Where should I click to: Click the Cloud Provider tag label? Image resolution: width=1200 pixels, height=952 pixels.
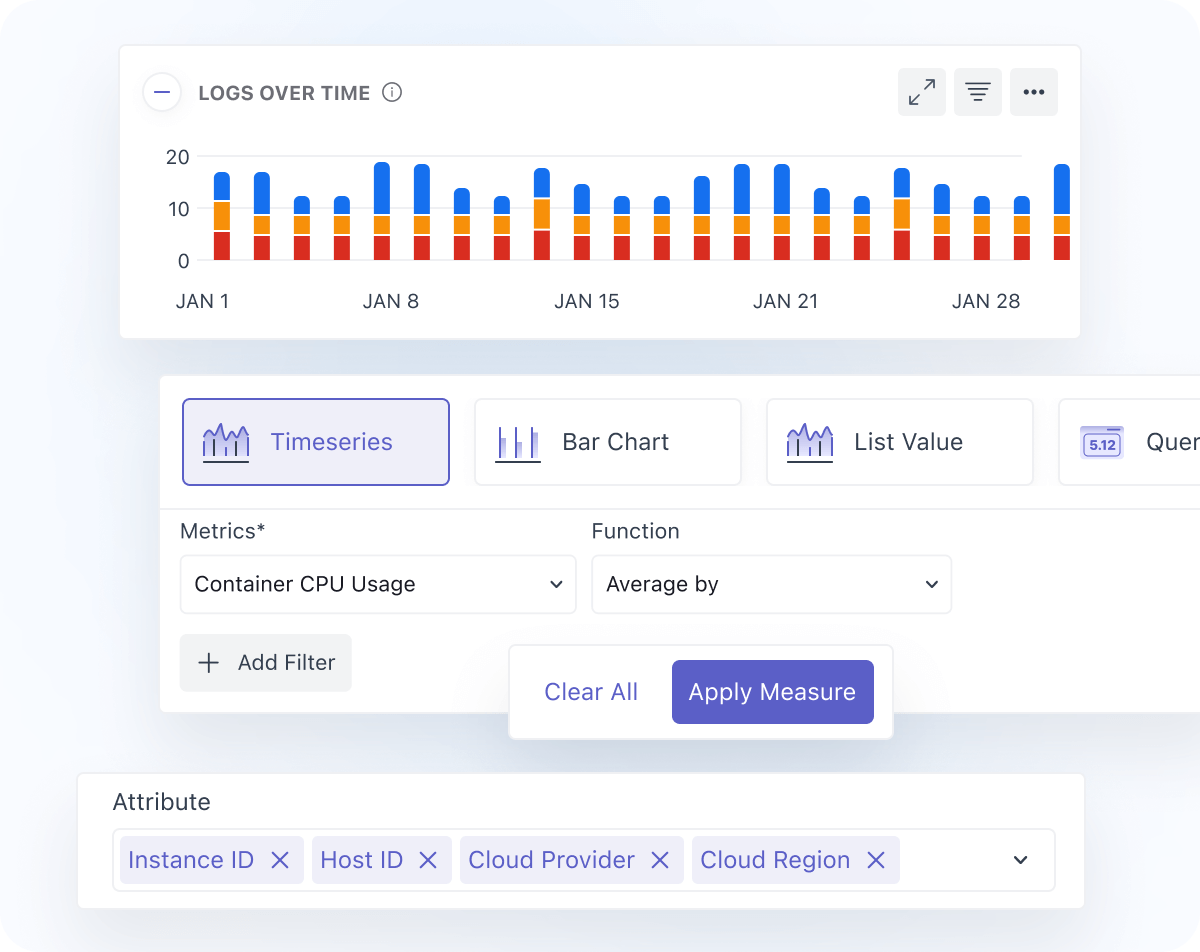552,860
